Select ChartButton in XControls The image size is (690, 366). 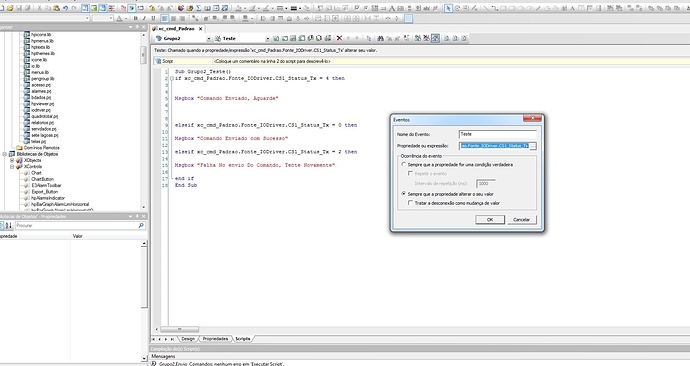click(42, 179)
